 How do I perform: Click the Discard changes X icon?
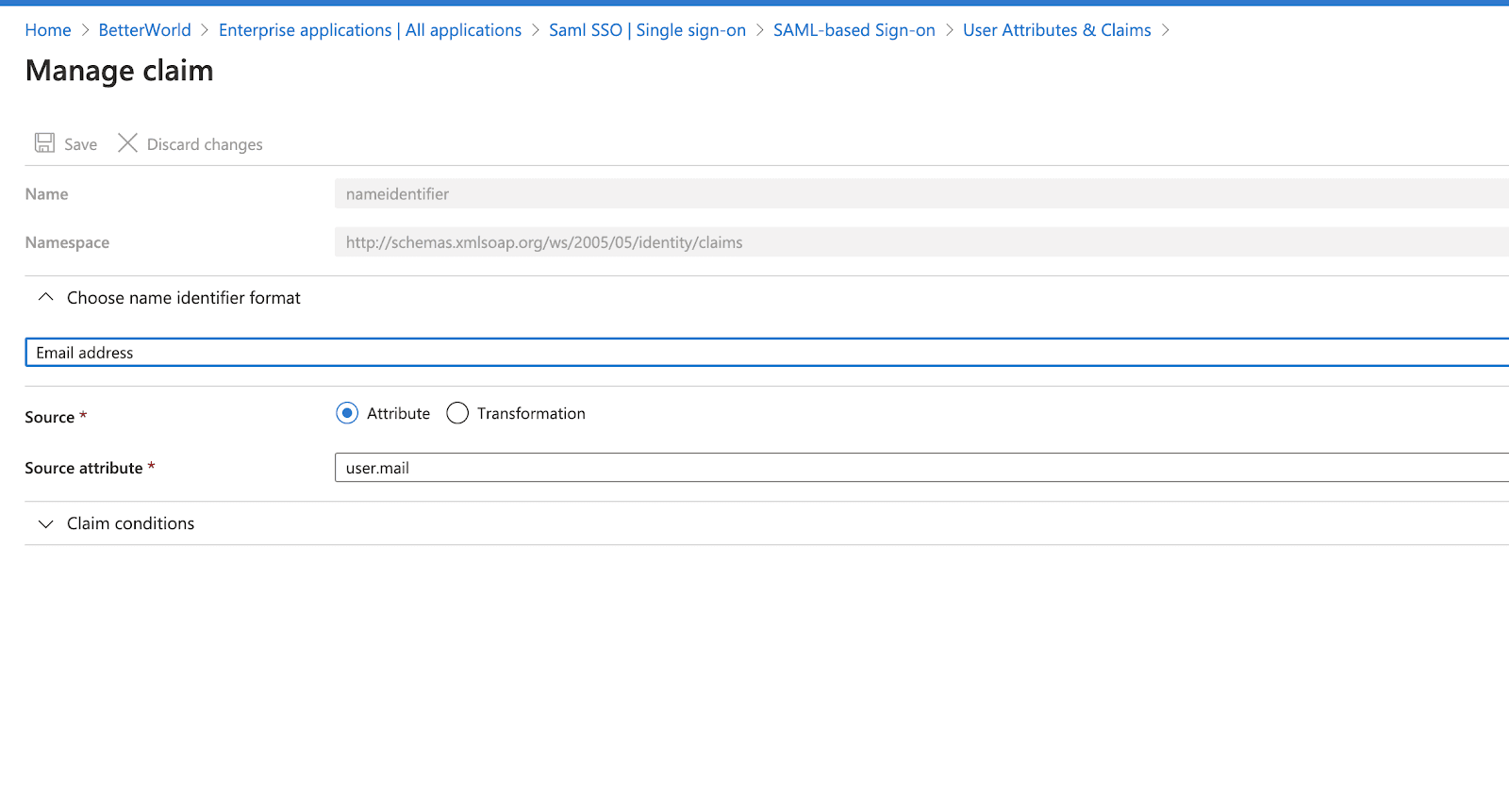(x=127, y=143)
